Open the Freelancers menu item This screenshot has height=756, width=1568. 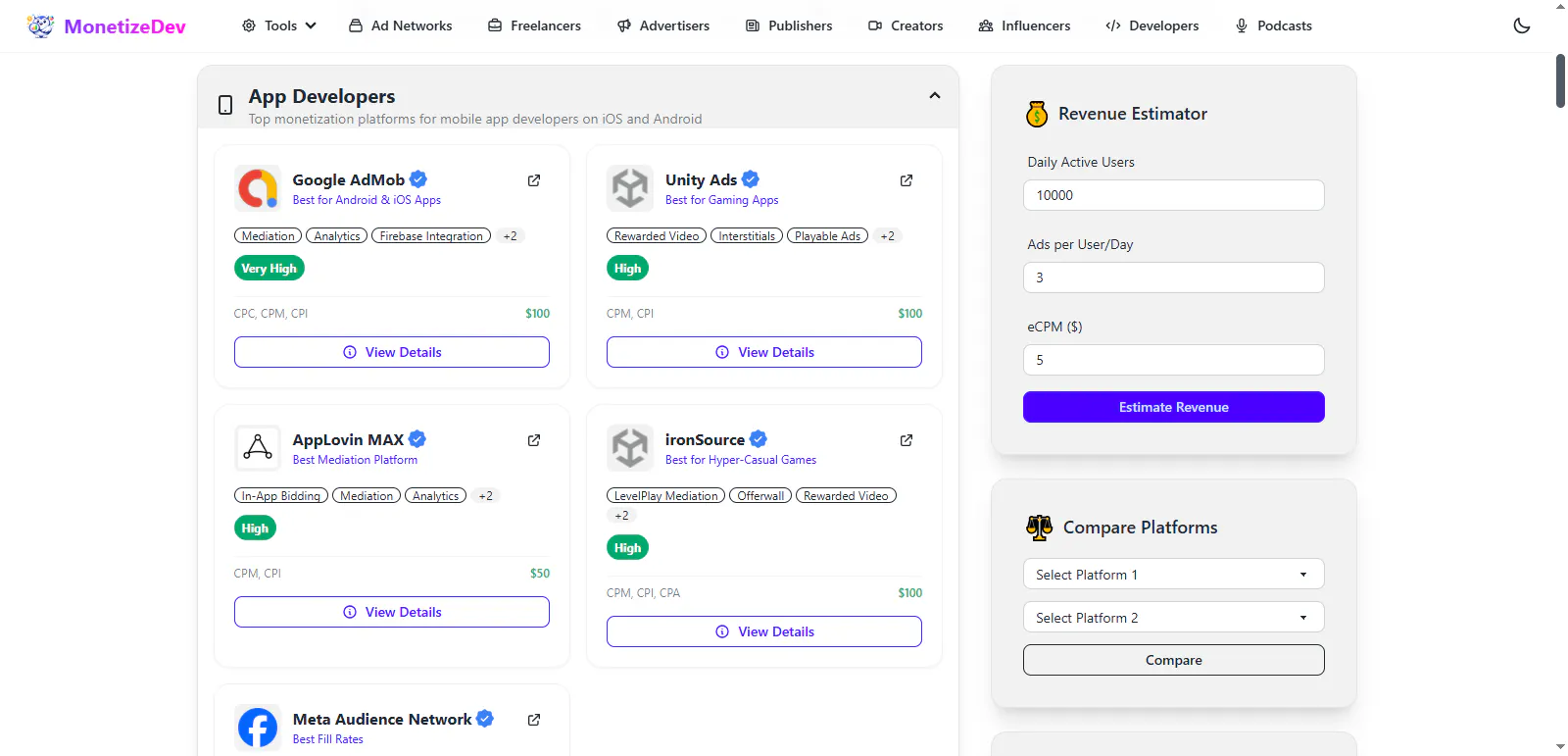click(x=534, y=25)
